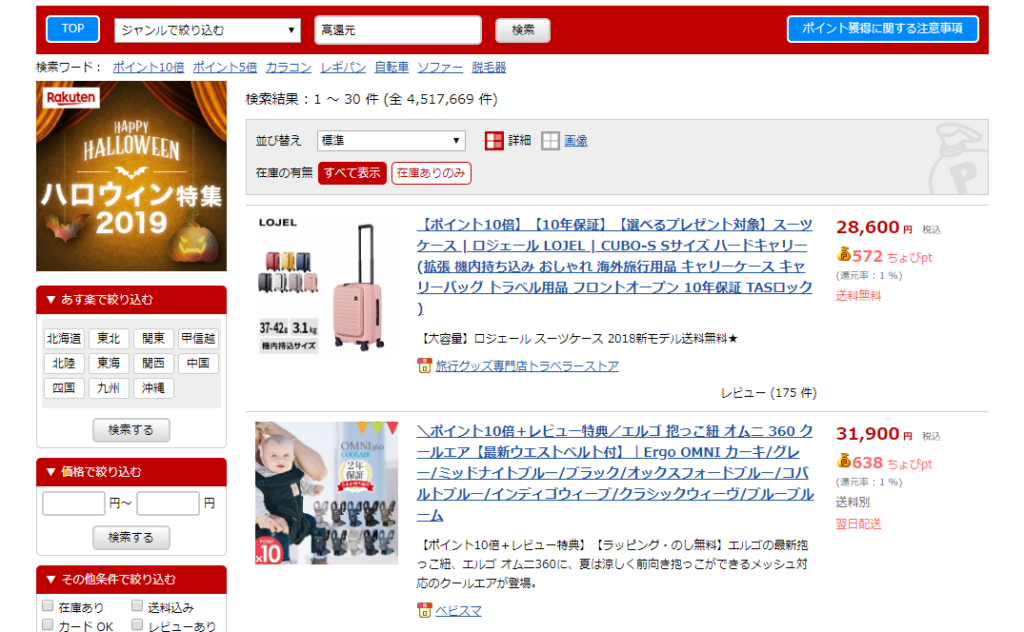Select the 北海道 region button
Viewport: 1024px width, 632px height.
point(63,338)
